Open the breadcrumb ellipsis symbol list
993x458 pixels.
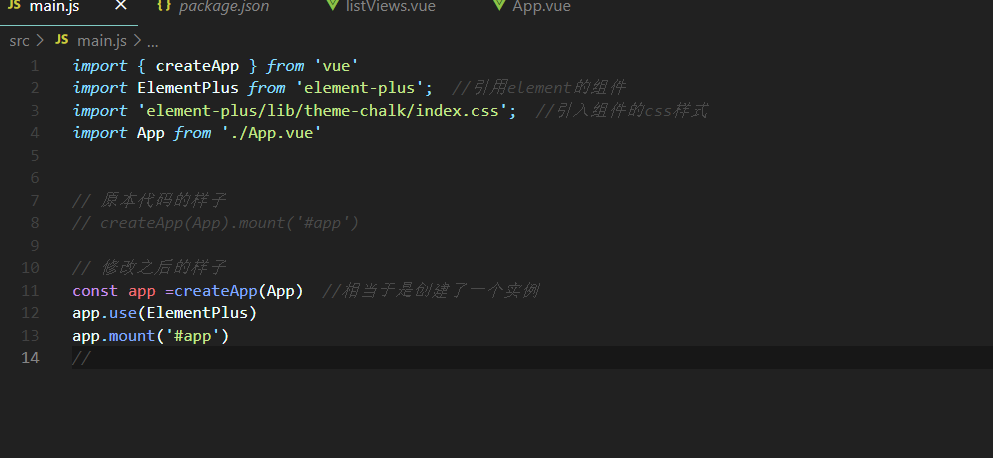click(x=153, y=43)
